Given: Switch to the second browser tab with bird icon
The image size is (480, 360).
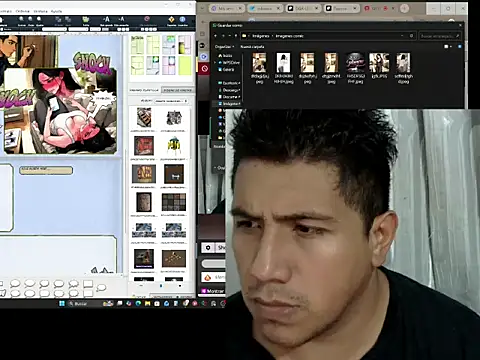Looking at the screenshot, I should tap(265, 8).
